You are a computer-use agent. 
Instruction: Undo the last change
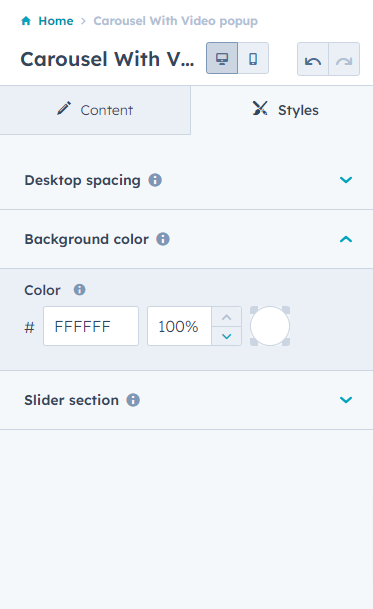[313, 59]
